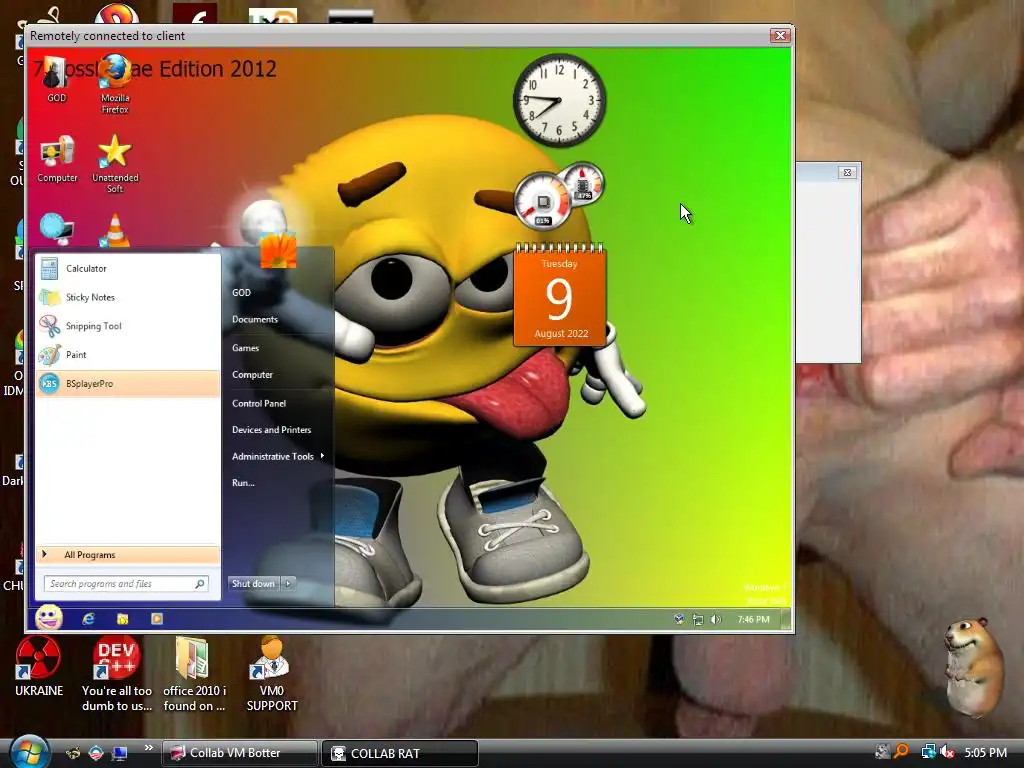Open Control Panel from the Start menu

point(259,404)
